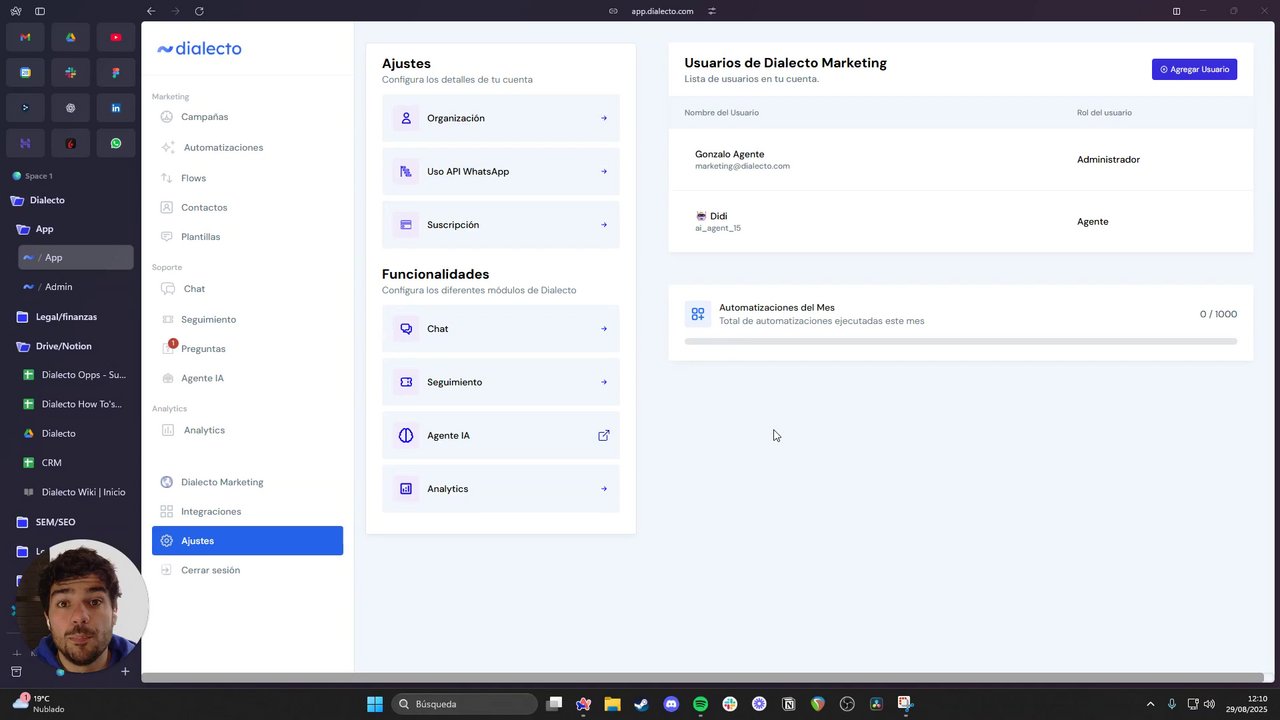Open Chat under Soporte
The height and width of the screenshot is (720, 1280).
pyautogui.click(x=194, y=289)
